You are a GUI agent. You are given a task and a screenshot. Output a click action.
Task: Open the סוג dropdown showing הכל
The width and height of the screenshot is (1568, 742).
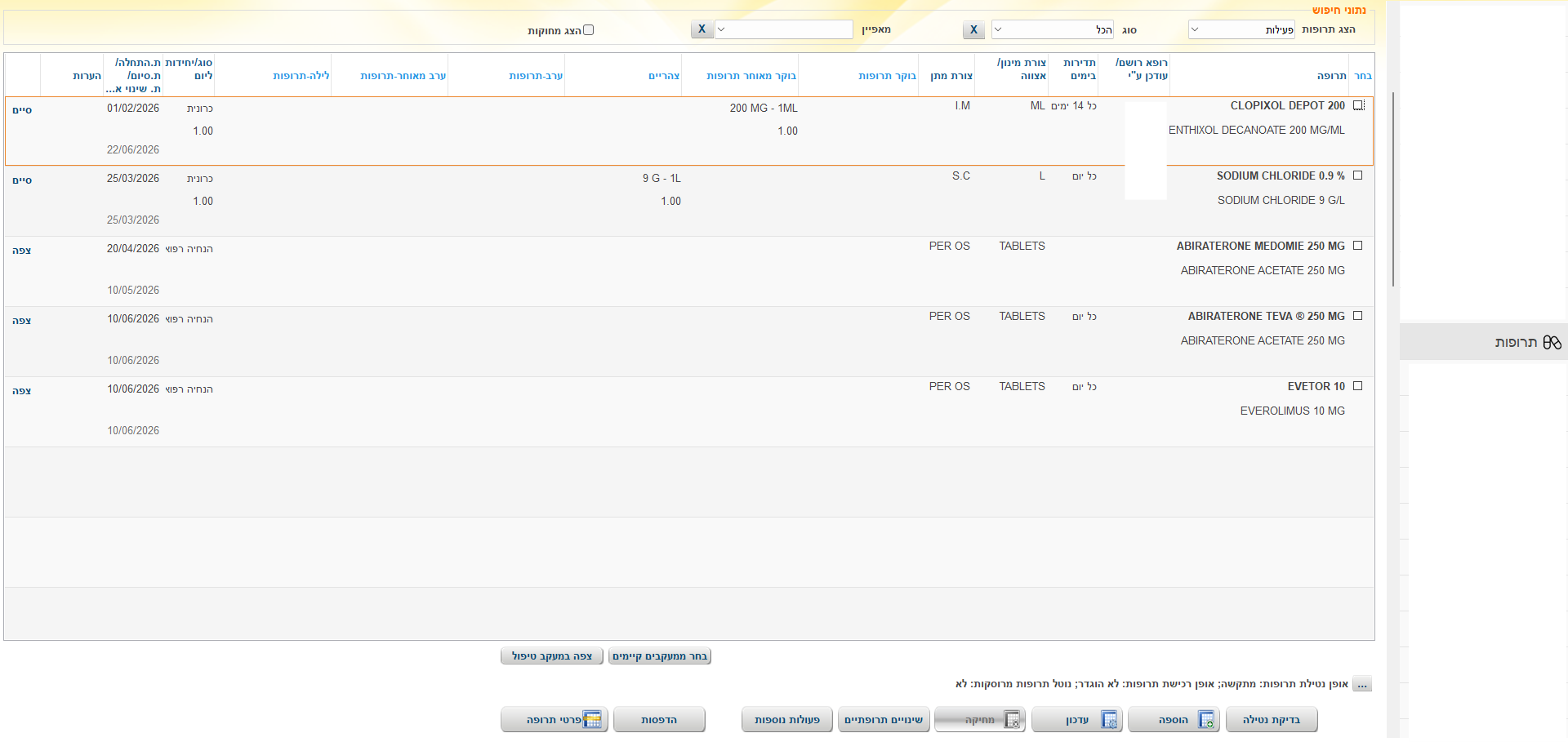(1053, 29)
